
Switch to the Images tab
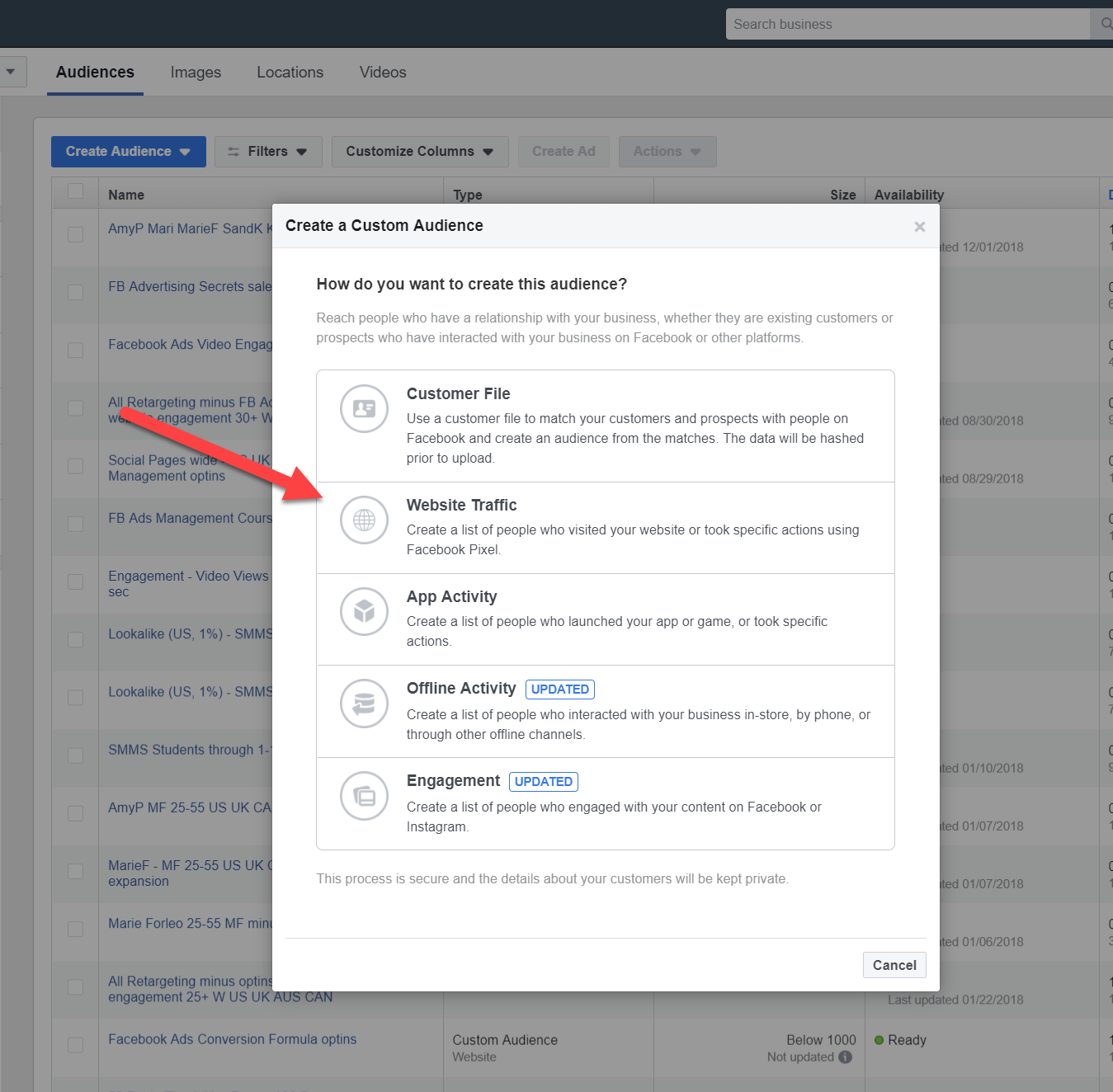196,72
